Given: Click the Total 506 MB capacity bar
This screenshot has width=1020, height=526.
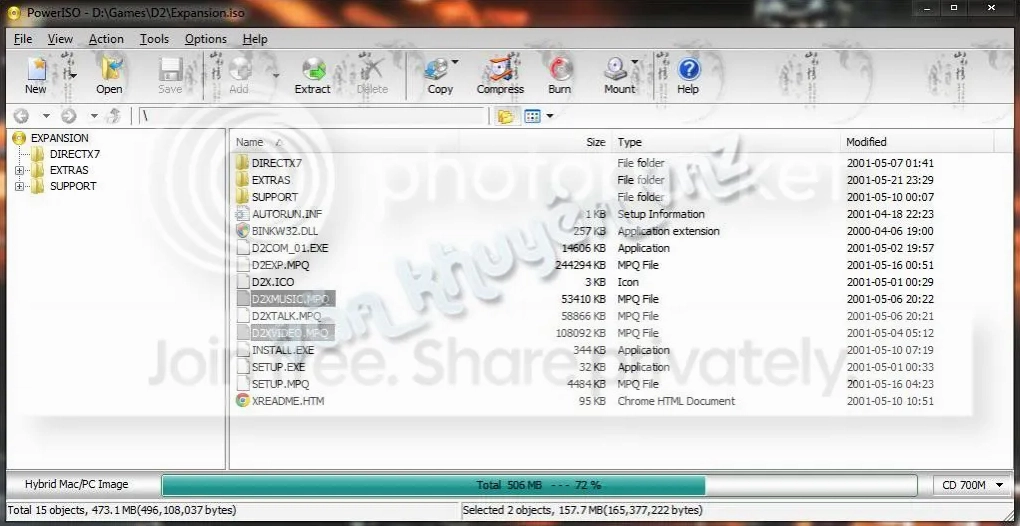Looking at the screenshot, I should click(539, 485).
